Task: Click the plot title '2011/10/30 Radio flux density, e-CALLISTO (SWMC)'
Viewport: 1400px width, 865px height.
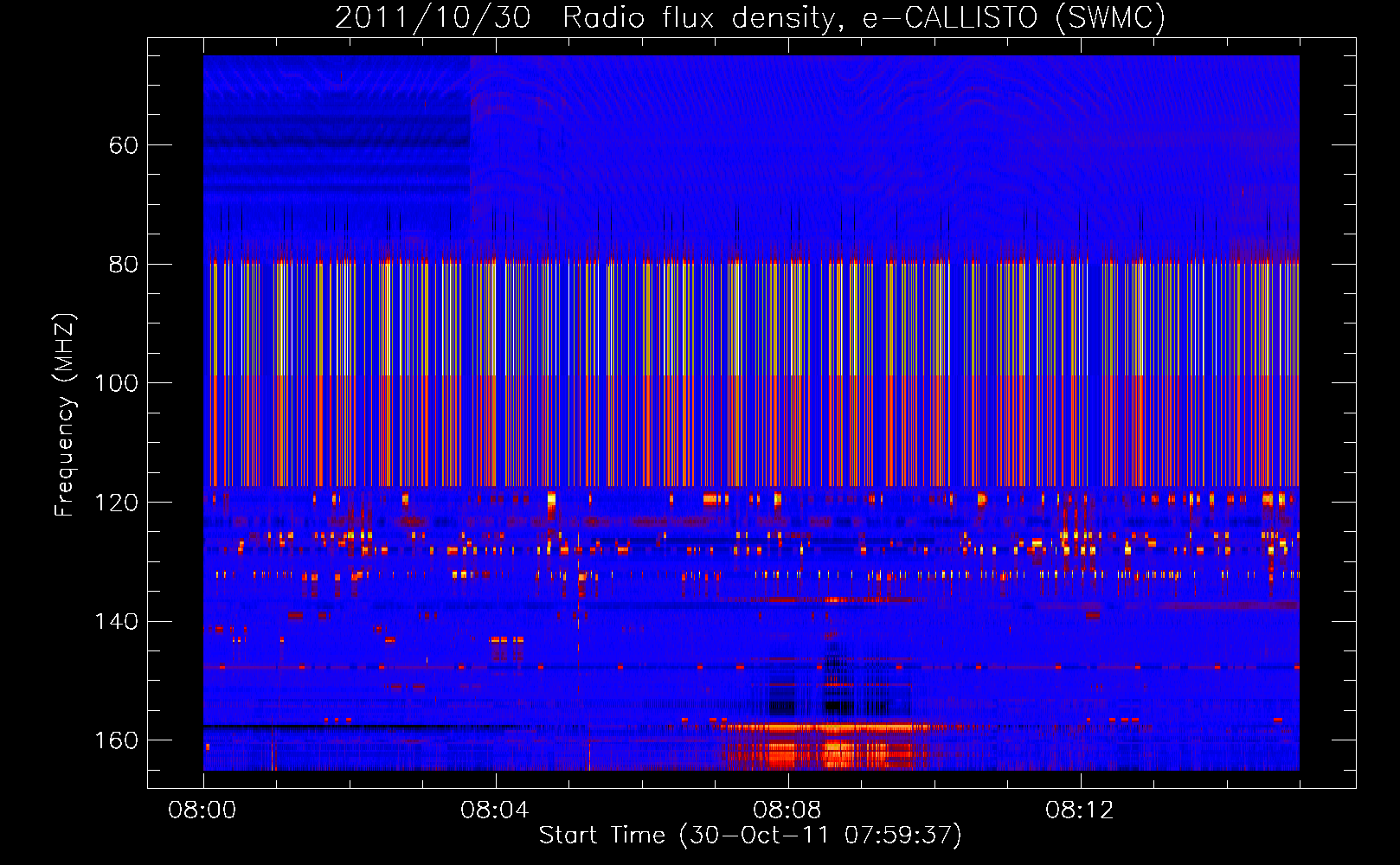Action: 750,17
